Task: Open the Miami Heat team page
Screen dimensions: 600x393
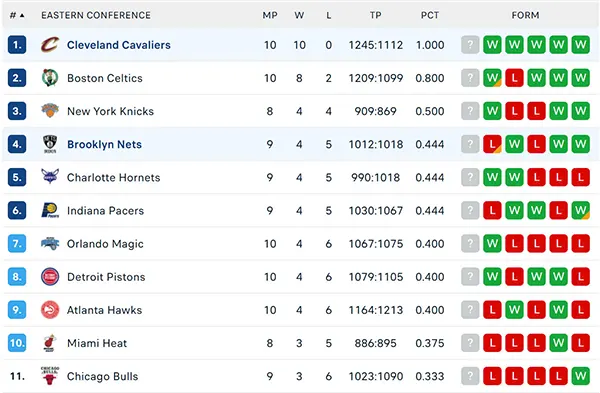Action: (97, 343)
